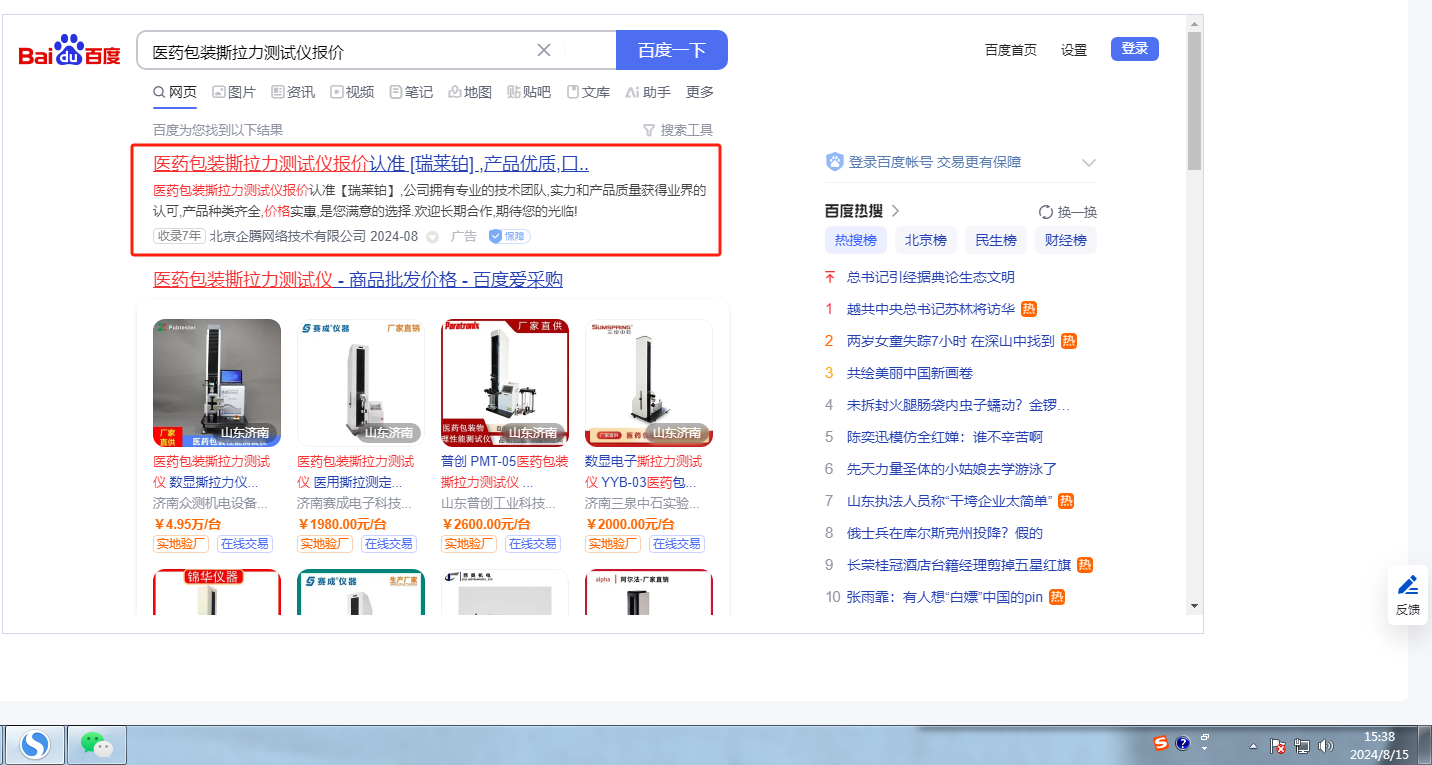Open the language bar options arrow

tap(1205, 749)
